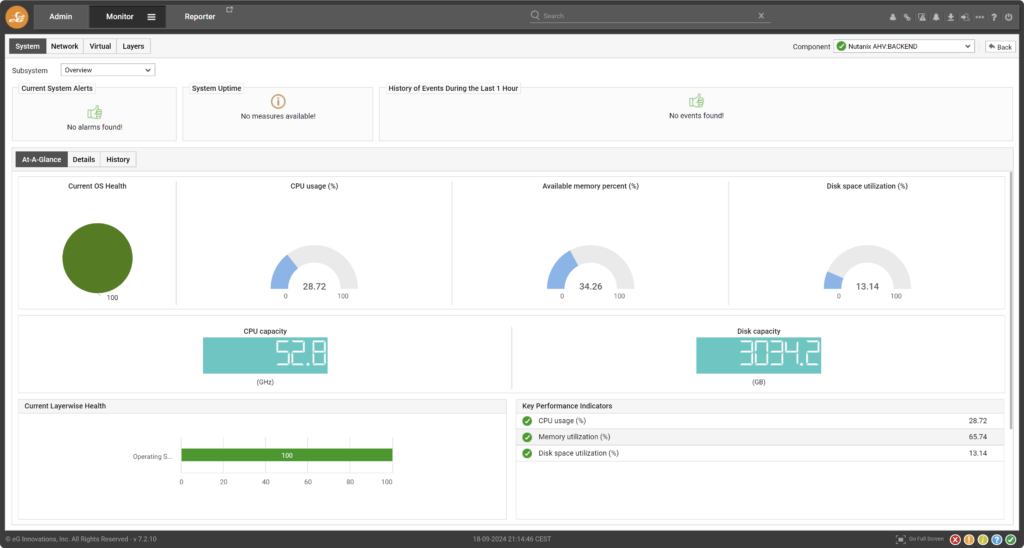The width and height of the screenshot is (1024, 548).
Task: Click green check next to CPU usage KPI
Action: (527, 421)
